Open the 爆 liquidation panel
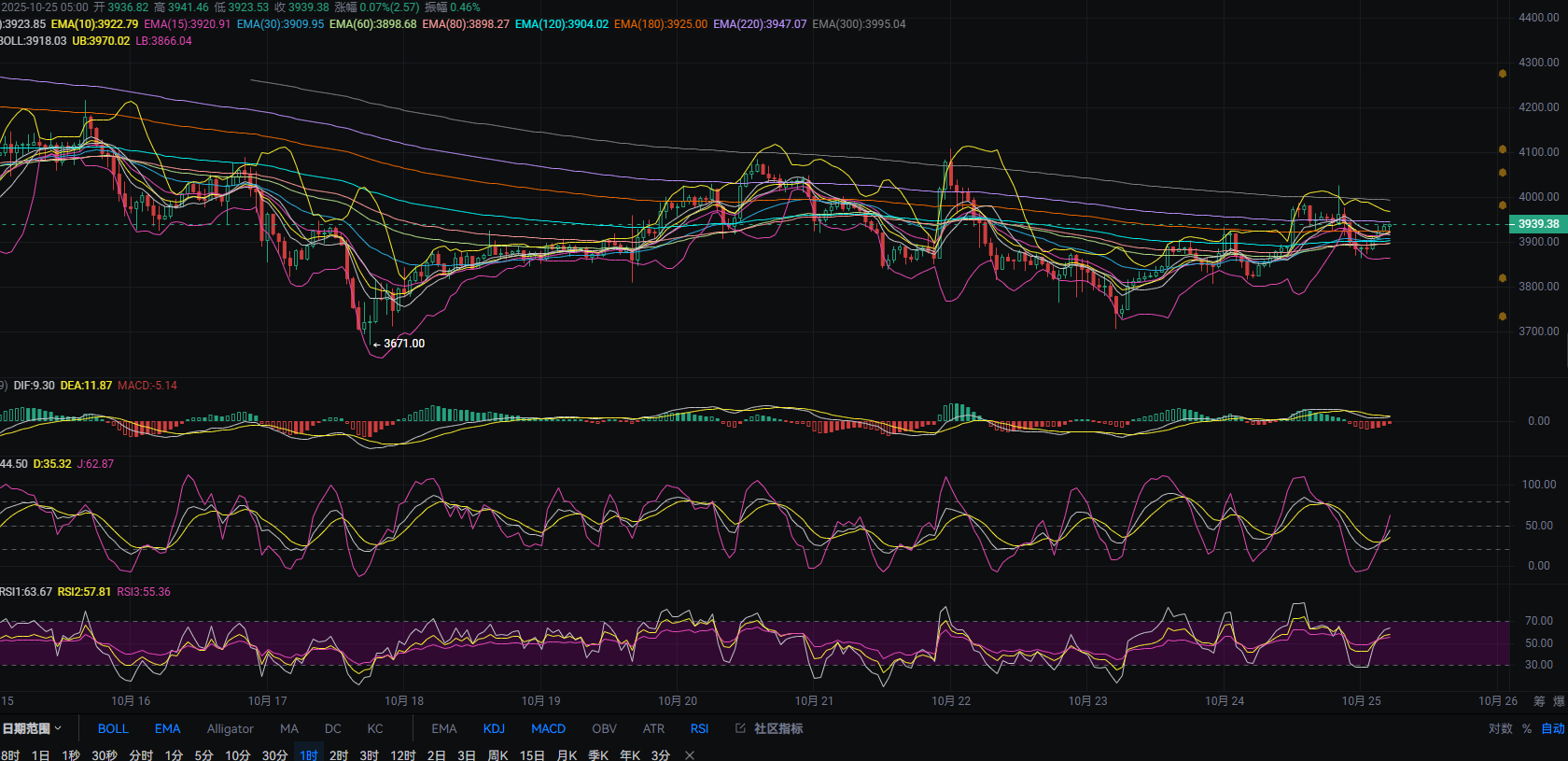This screenshot has width=1568, height=761. [1559, 701]
